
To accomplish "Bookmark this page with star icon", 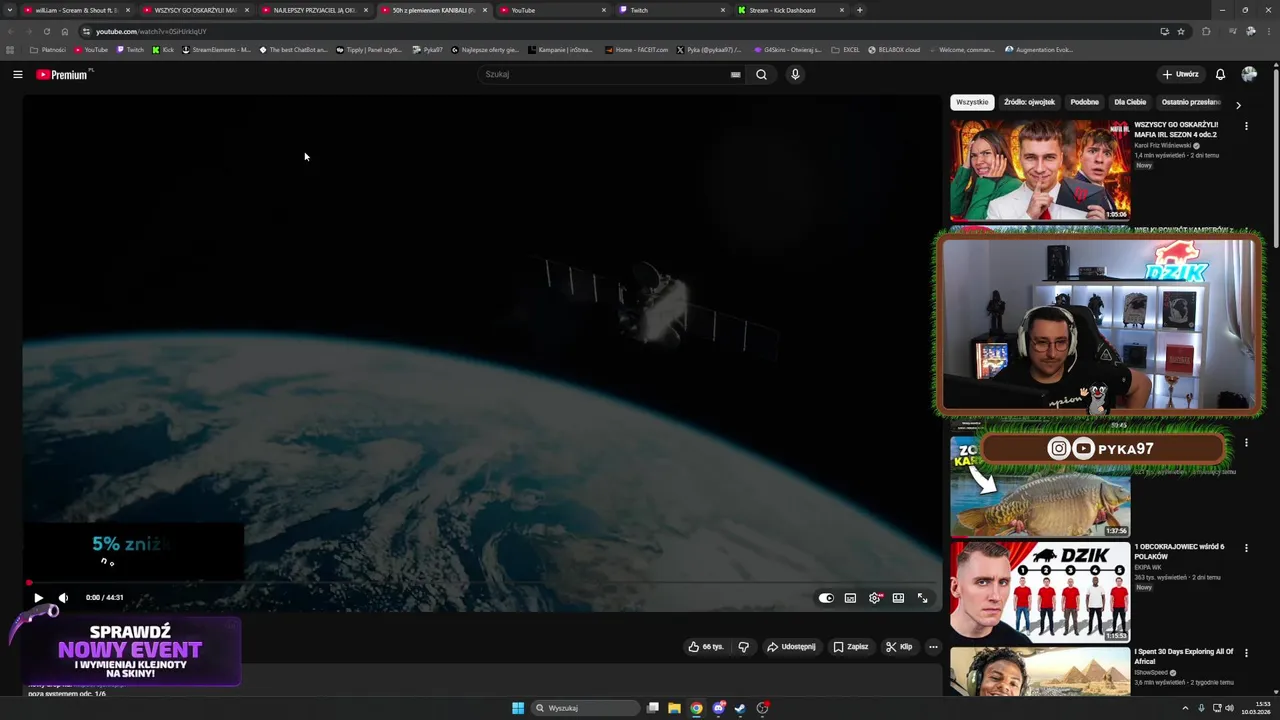I will (1181, 31).
